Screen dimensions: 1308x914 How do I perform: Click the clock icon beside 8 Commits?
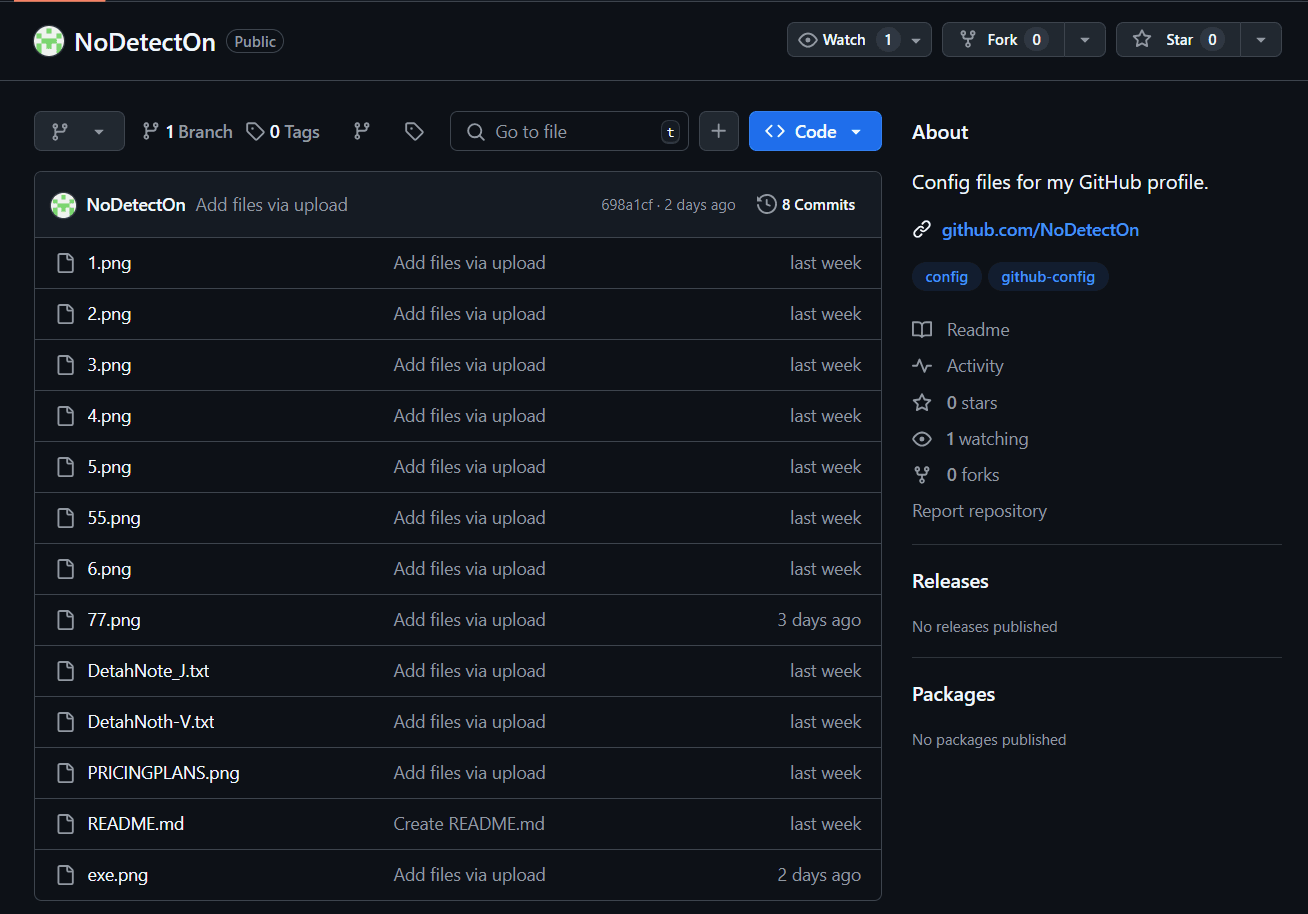[x=767, y=205]
